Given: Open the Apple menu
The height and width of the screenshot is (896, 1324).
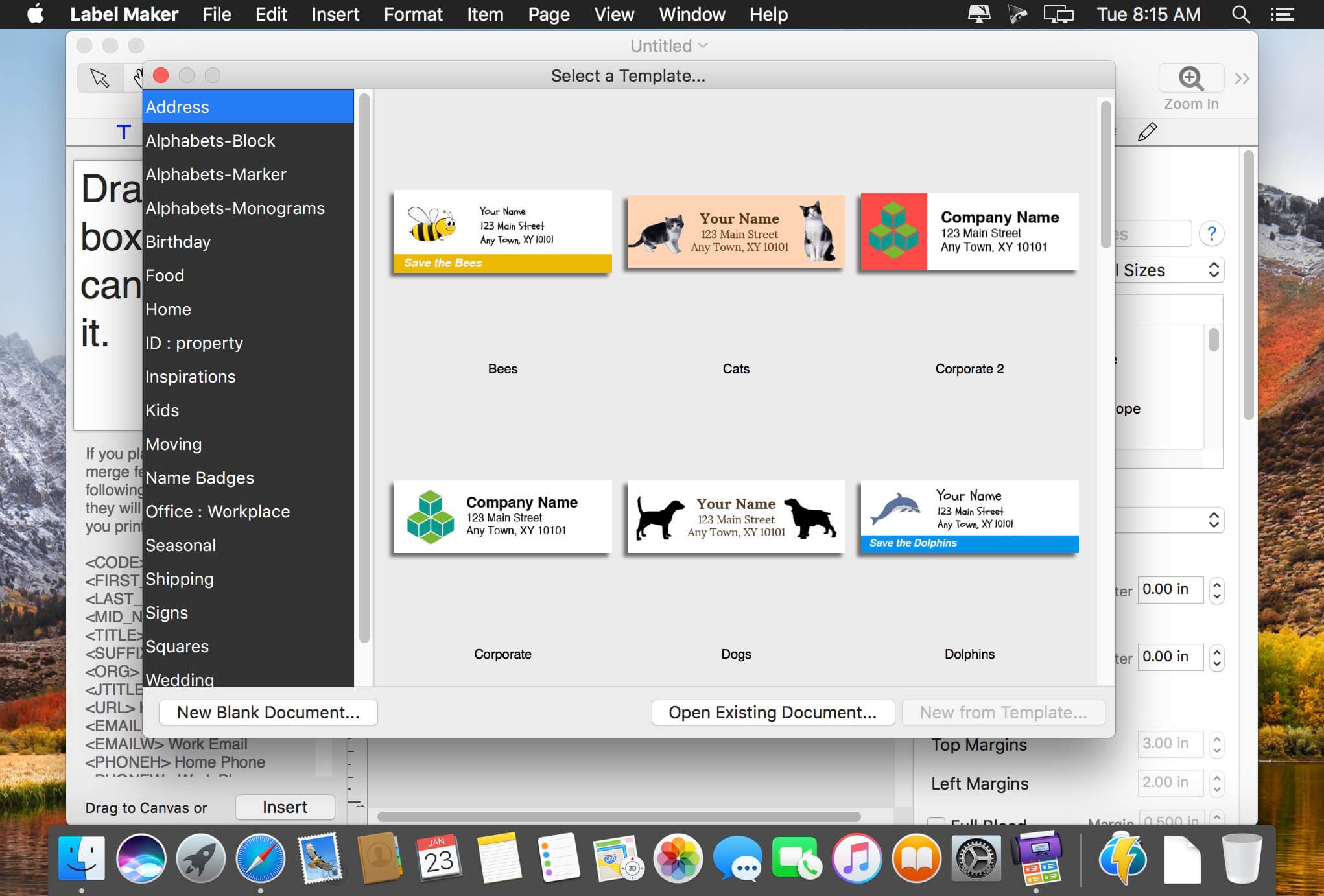Looking at the screenshot, I should click(x=36, y=14).
